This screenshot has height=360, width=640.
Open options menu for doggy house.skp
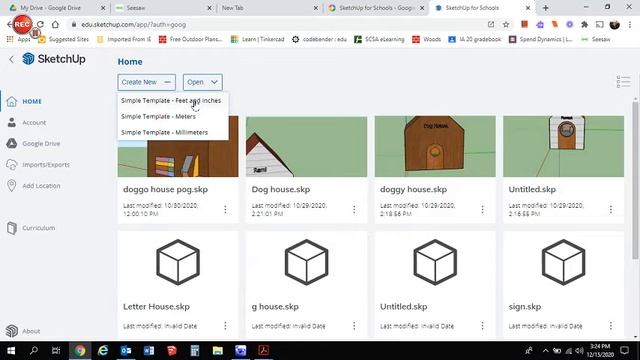[x=482, y=209]
